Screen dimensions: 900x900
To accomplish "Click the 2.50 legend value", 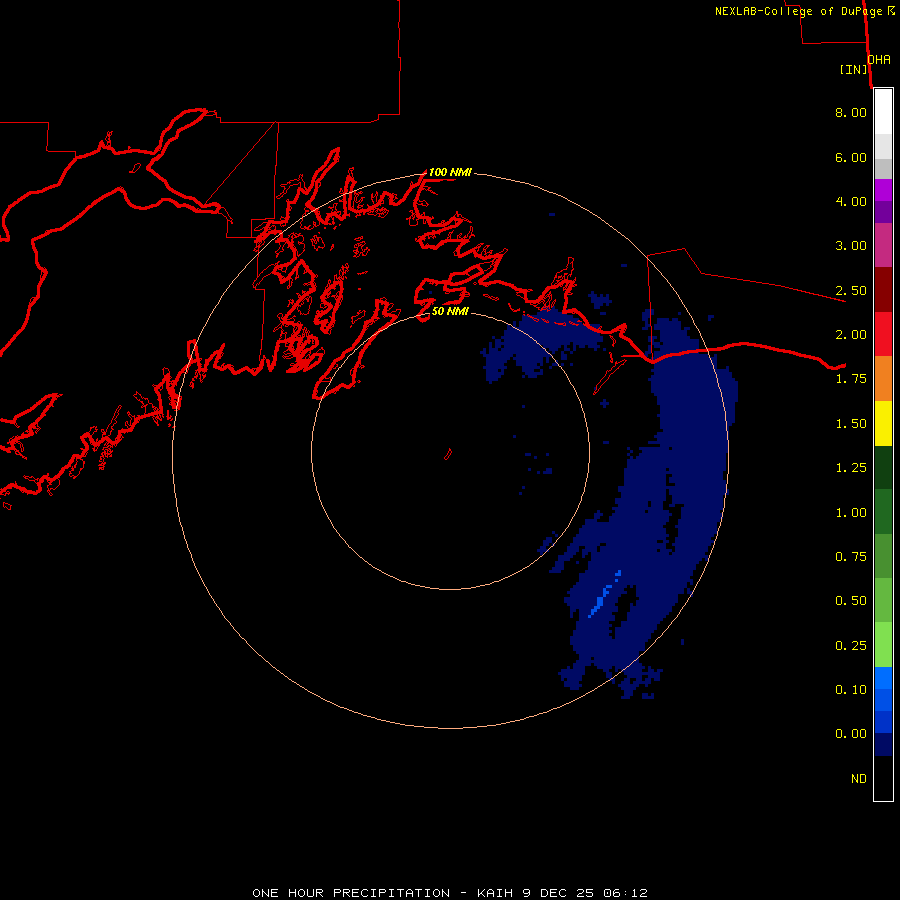I will click(851, 290).
